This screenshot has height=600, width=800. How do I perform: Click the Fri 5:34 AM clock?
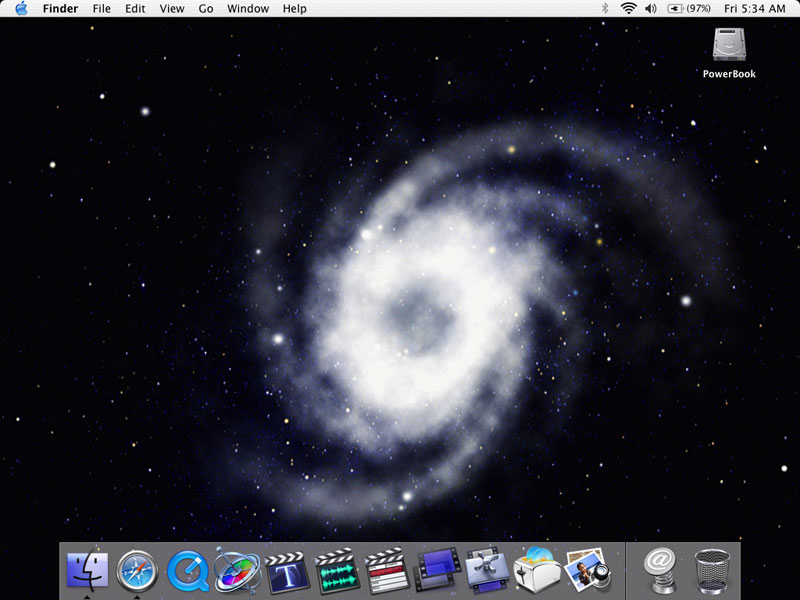pyautogui.click(x=755, y=9)
